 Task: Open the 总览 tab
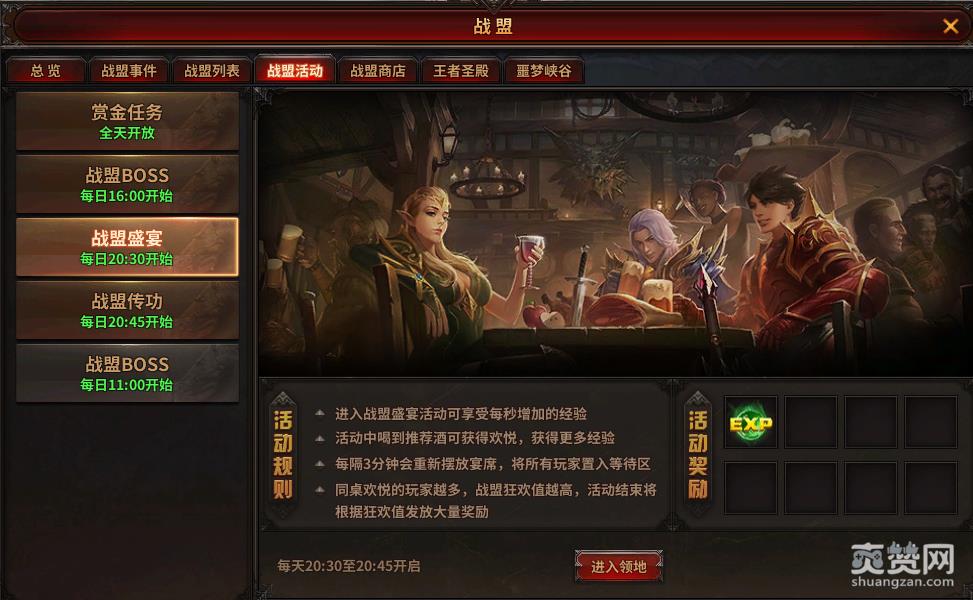(46, 71)
